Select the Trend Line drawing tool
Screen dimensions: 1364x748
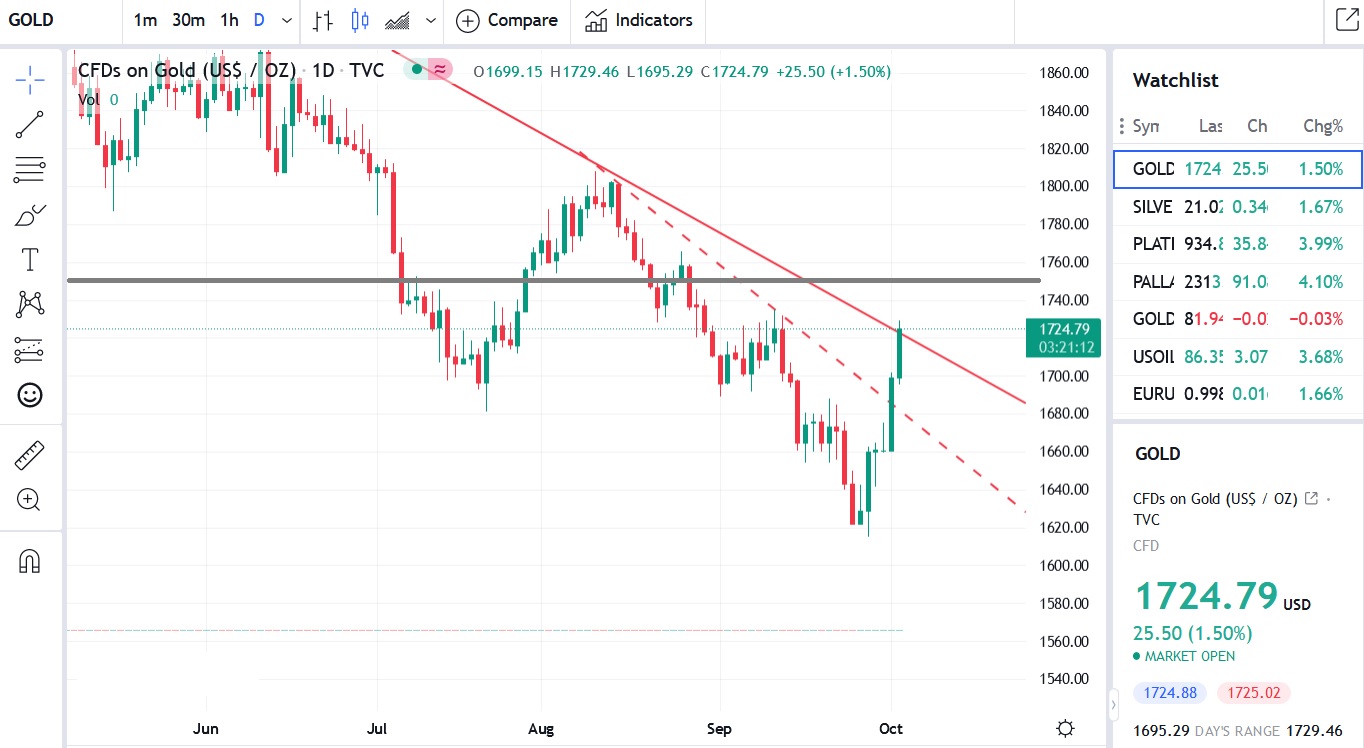[30, 124]
